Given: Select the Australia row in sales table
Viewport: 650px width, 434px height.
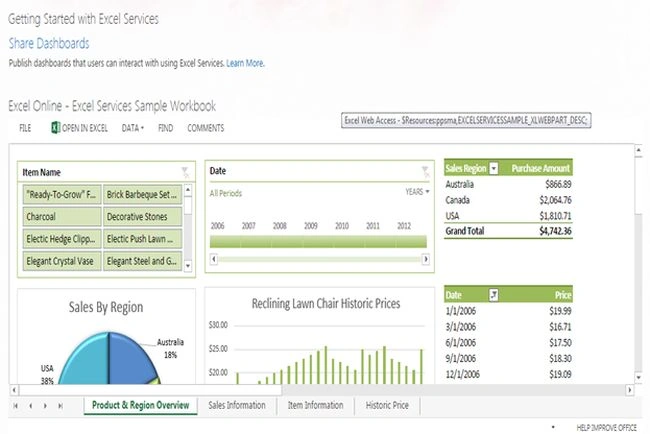Looking at the screenshot, I should click(508, 184).
